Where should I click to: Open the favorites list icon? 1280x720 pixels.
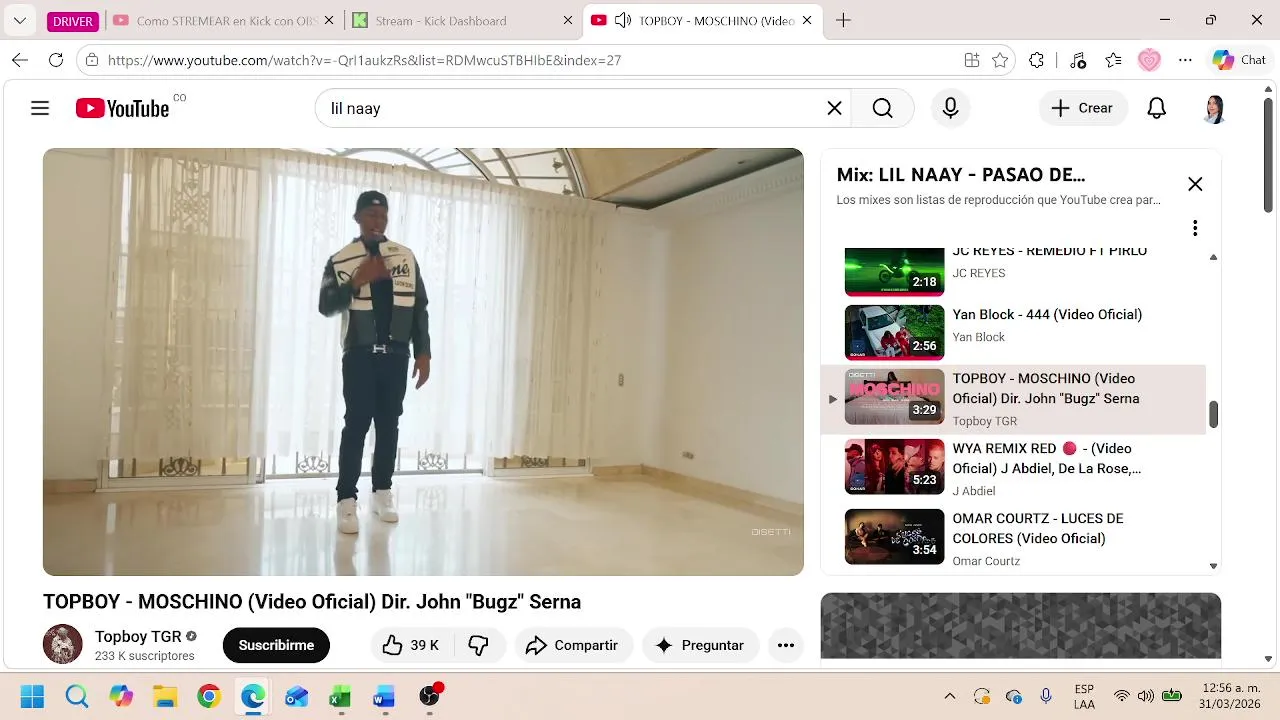point(1113,60)
